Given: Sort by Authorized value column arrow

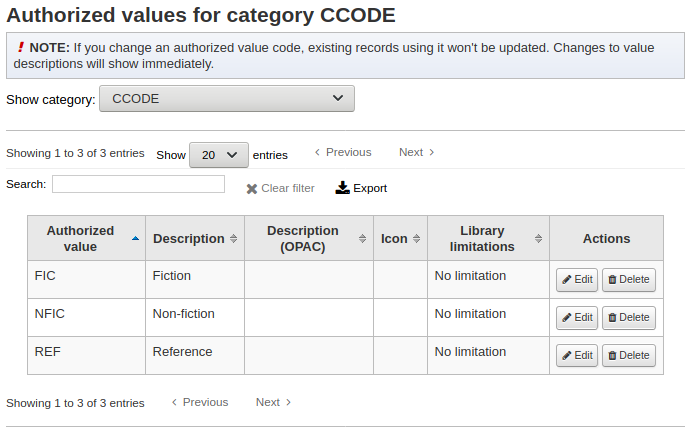Looking at the screenshot, I should [x=135, y=239].
